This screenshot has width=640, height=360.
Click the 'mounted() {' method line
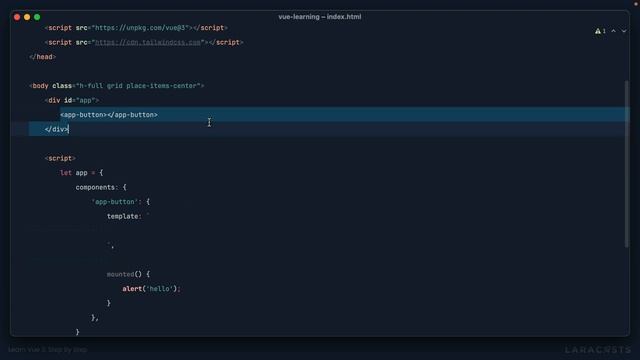128,274
